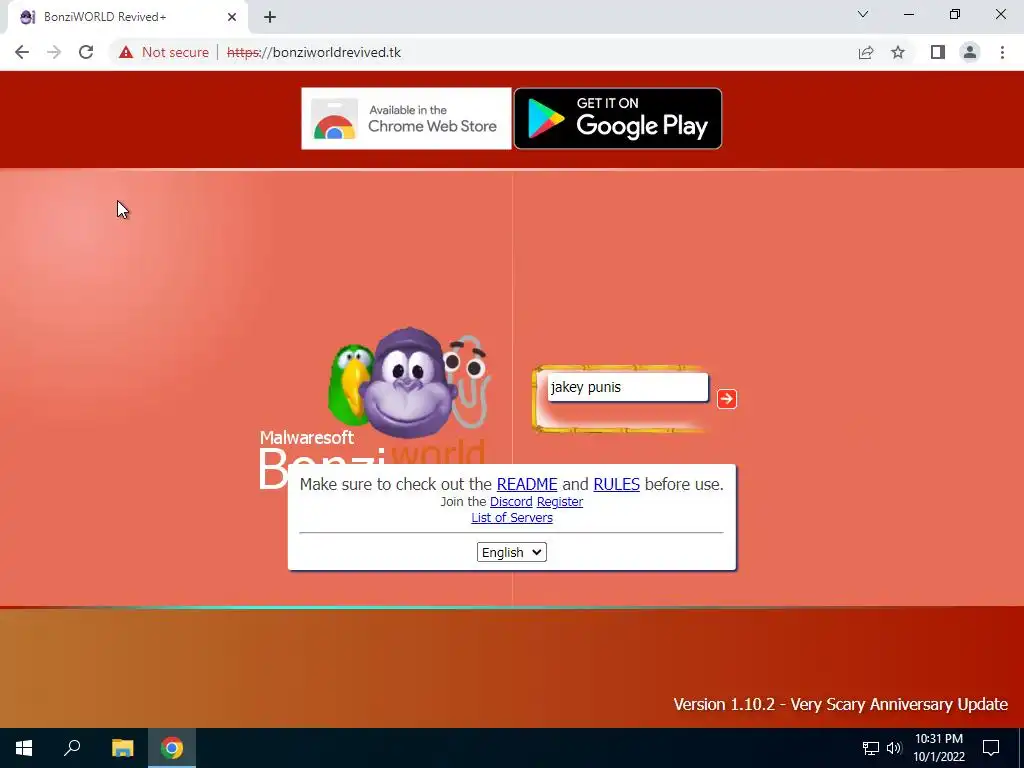
Task: Click the Get it on Google Play badge
Action: pyautogui.click(x=618, y=119)
